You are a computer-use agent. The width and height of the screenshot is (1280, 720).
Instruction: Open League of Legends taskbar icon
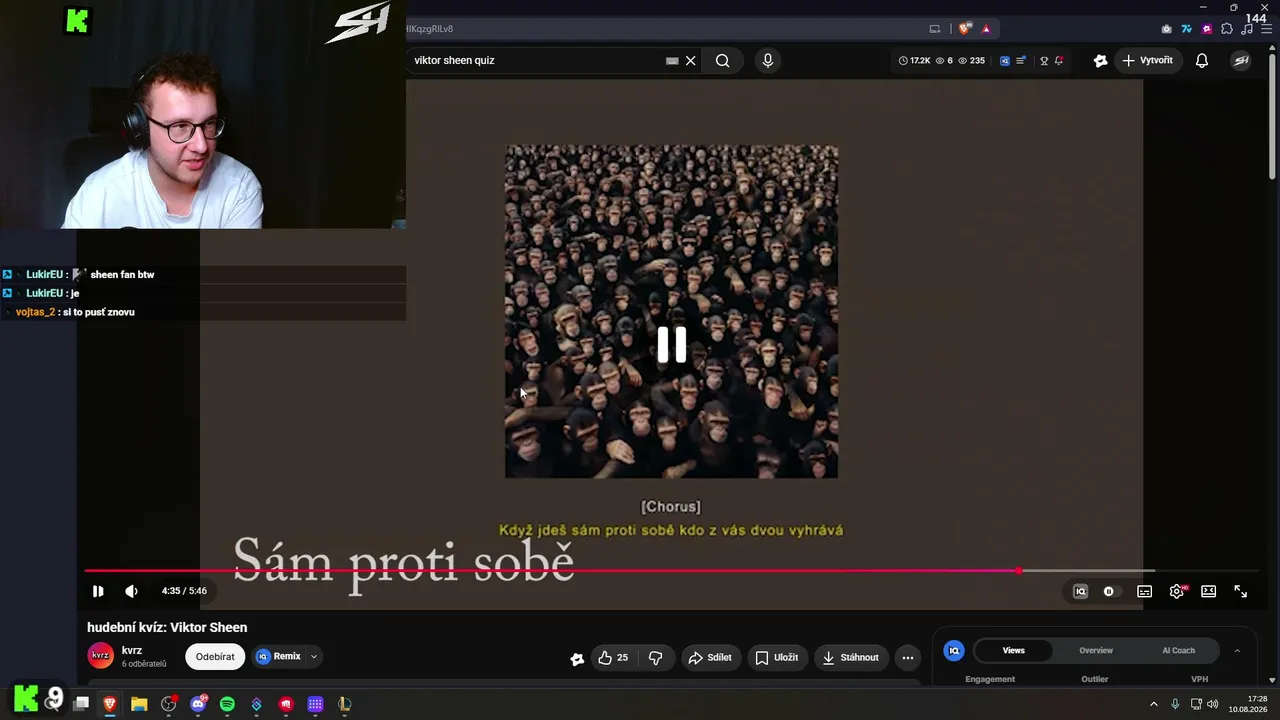point(344,704)
